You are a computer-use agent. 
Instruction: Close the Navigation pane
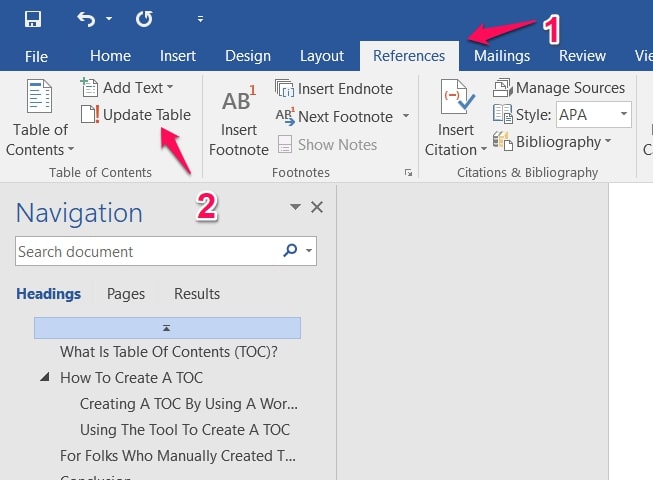click(x=317, y=206)
